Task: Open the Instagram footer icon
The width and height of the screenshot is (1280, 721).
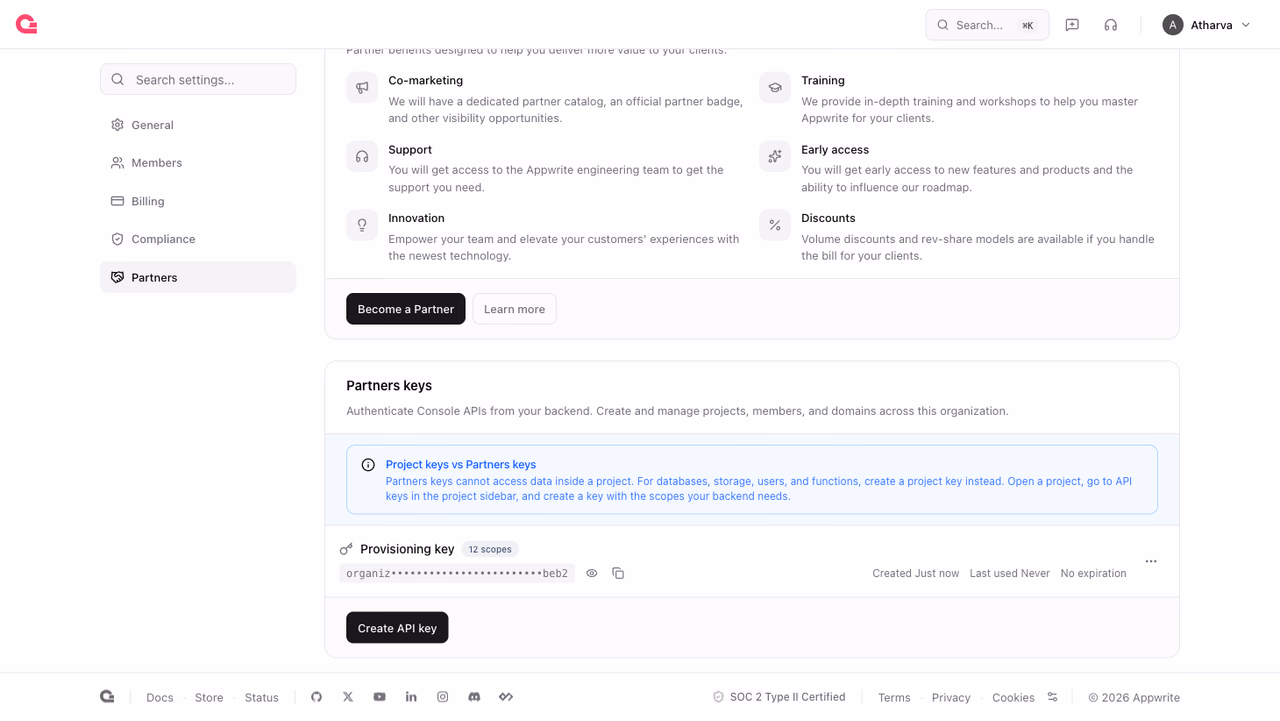Action: pos(443,697)
